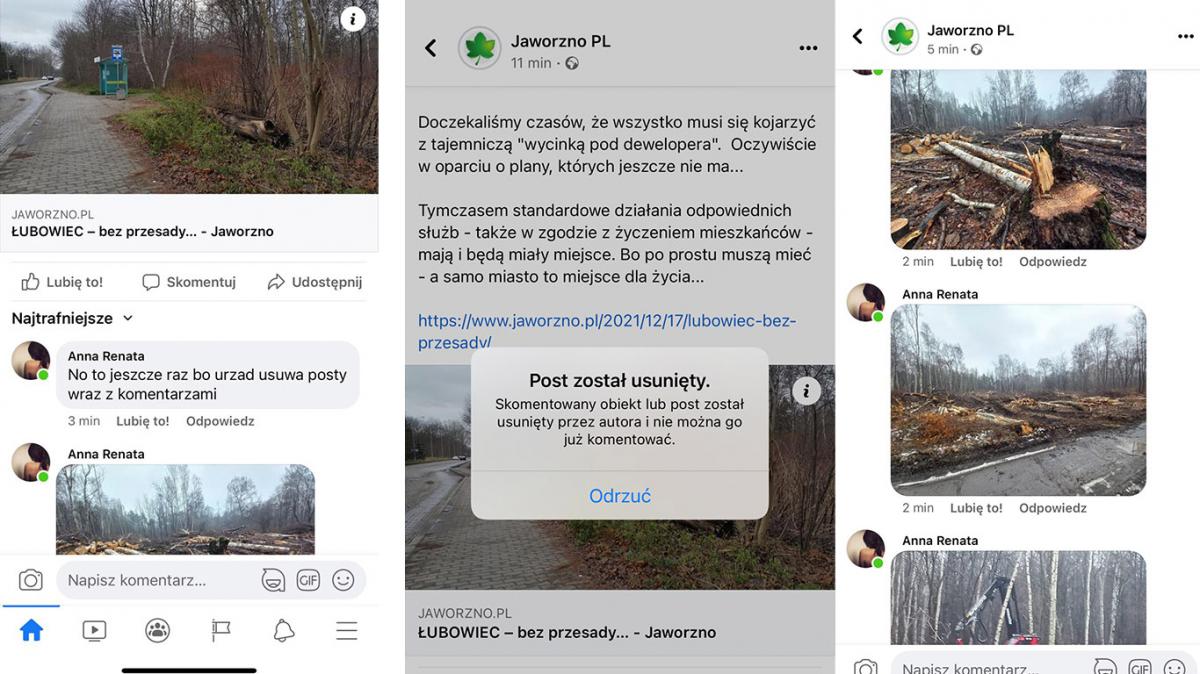1200x674 pixels.
Task: Open the Home feed tab
Action: pyautogui.click(x=32, y=630)
